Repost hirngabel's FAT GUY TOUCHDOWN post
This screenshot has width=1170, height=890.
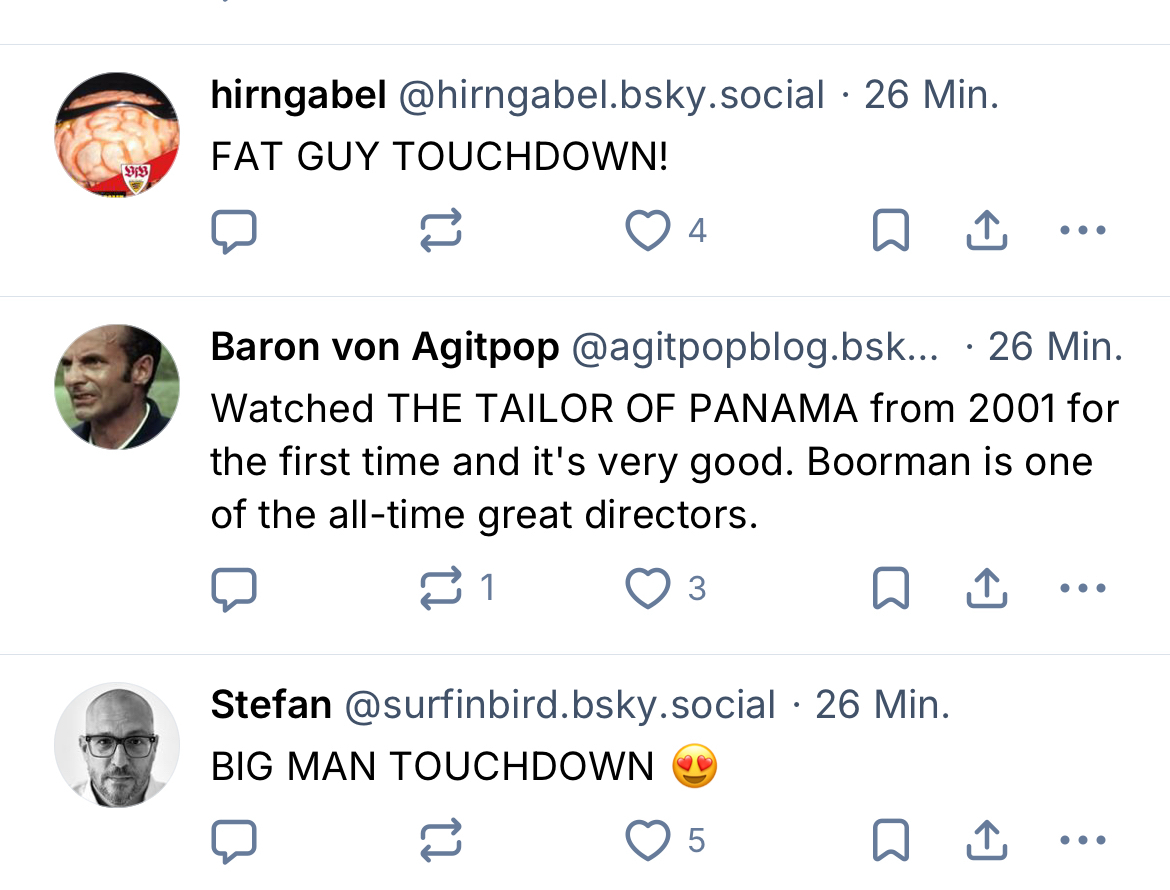point(441,231)
